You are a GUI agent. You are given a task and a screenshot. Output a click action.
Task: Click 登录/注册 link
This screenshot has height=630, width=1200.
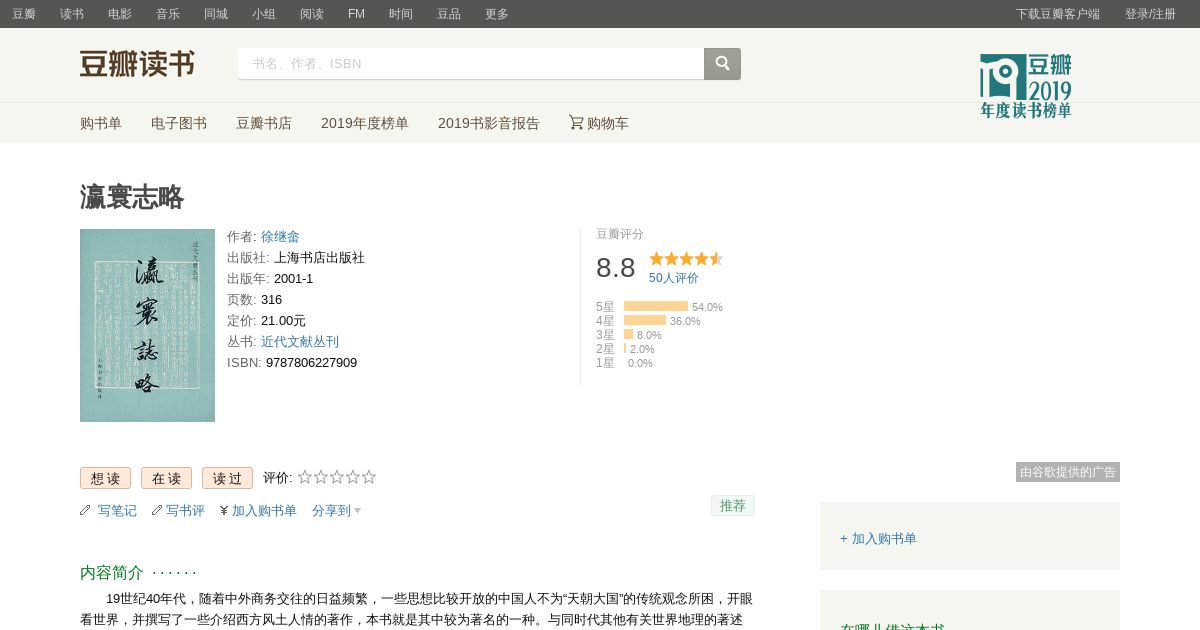click(x=1150, y=14)
